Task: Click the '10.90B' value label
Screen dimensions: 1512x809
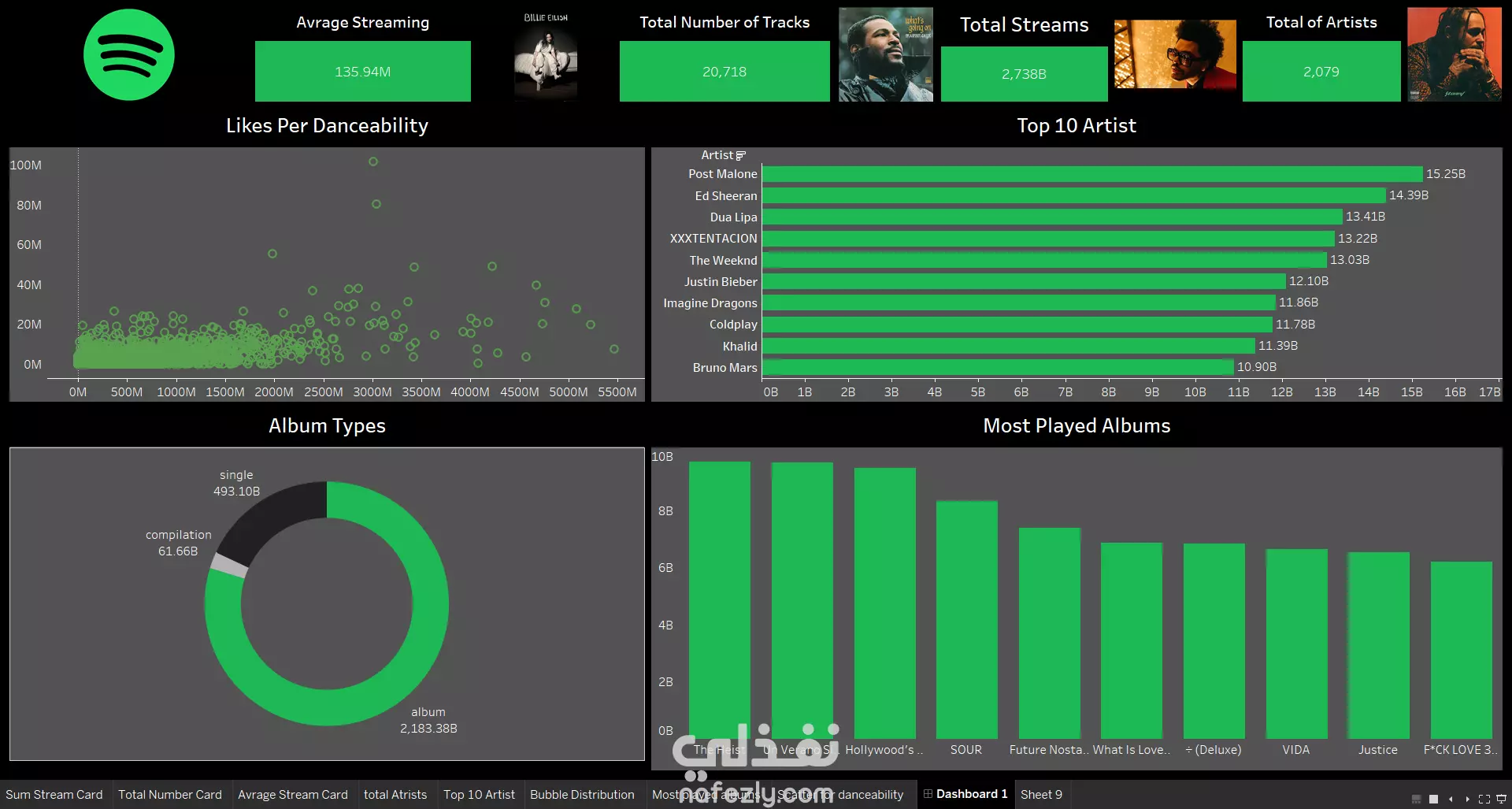Action: click(1257, 367)
